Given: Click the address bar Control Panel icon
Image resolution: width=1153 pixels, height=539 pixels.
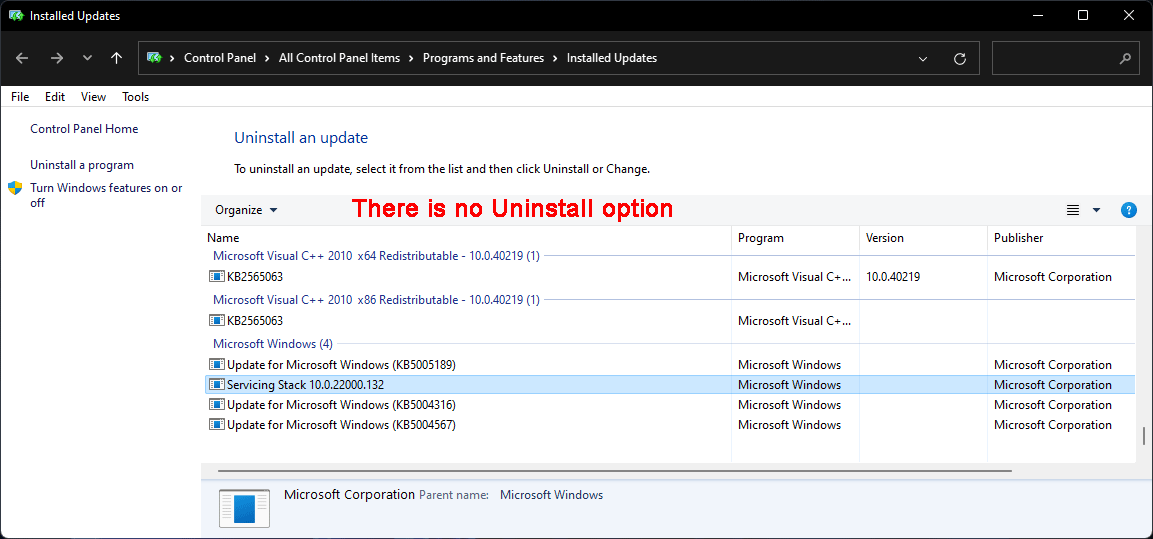Looking at the screenshot, I should point(154,57).
